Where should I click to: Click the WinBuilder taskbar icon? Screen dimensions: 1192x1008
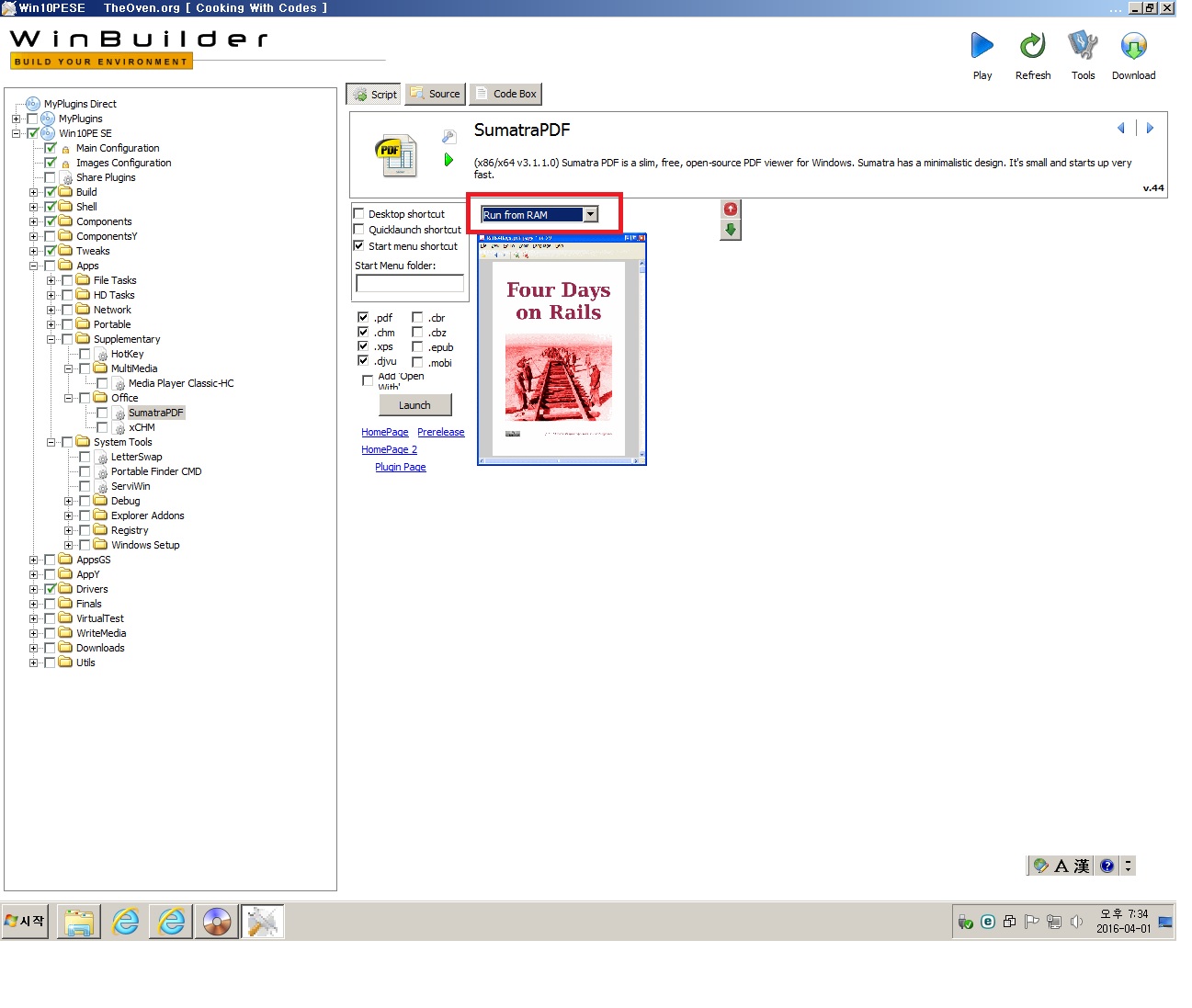point(263,922)
